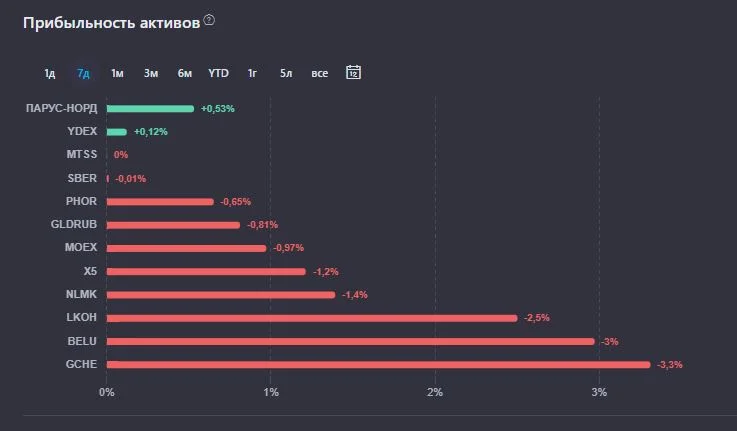
Task: Switch to the 3м period
Action: (151, 73)
